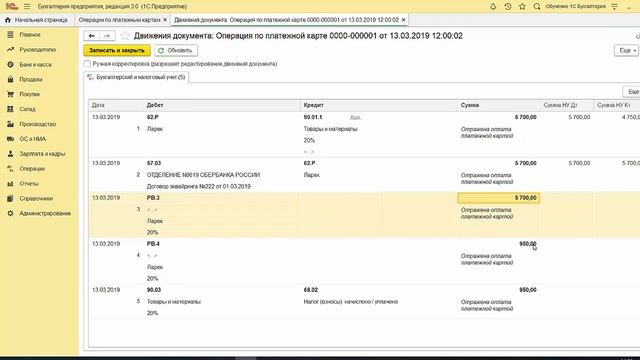This screenshot has height=360, width=640.
Task: Open the main menu hamburger icon
Action: 27,7
